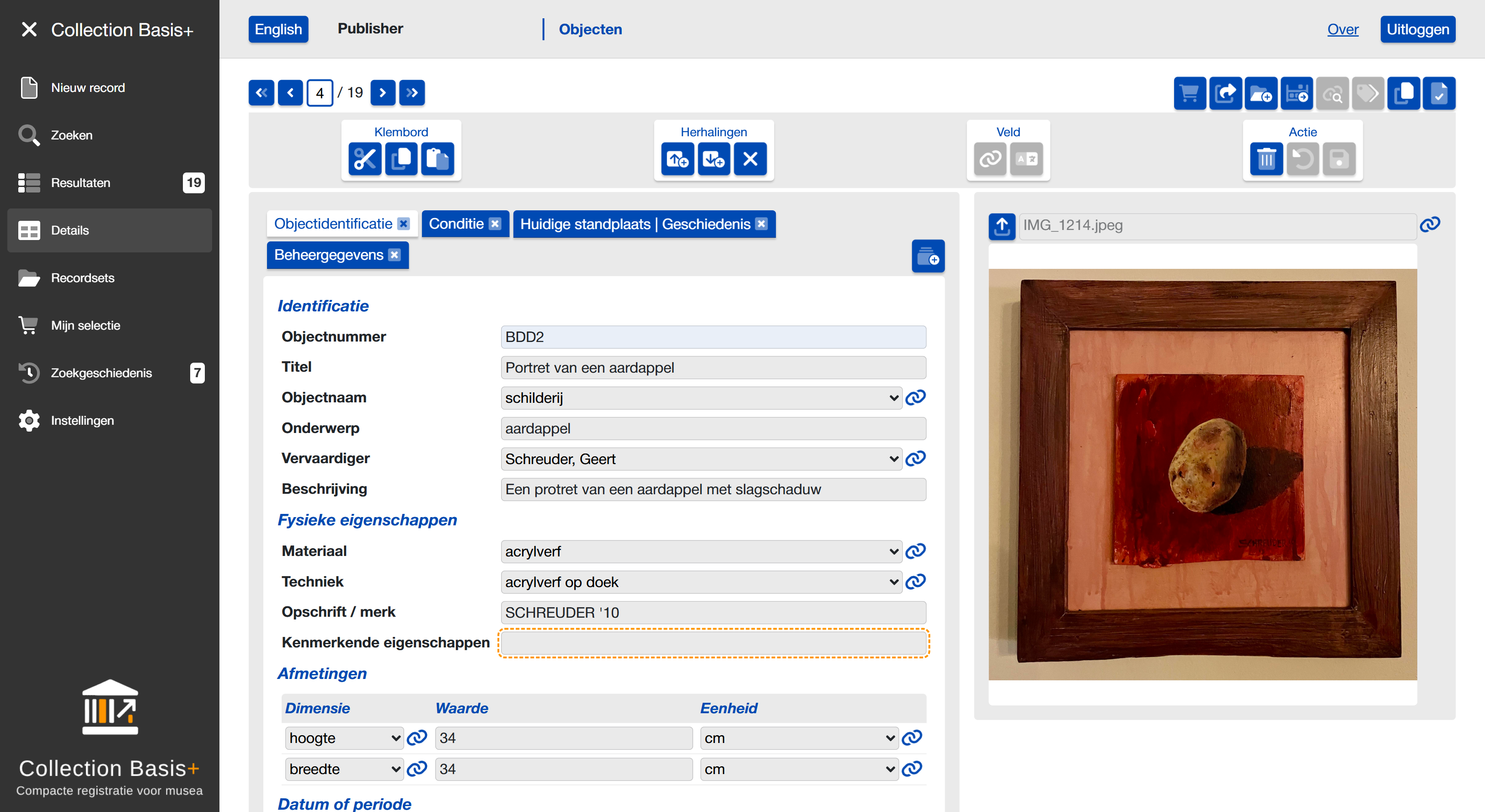The image size is (1485, 812).
Task: Open the hoogte dimension dropdown
Action: tap(344, 738)
